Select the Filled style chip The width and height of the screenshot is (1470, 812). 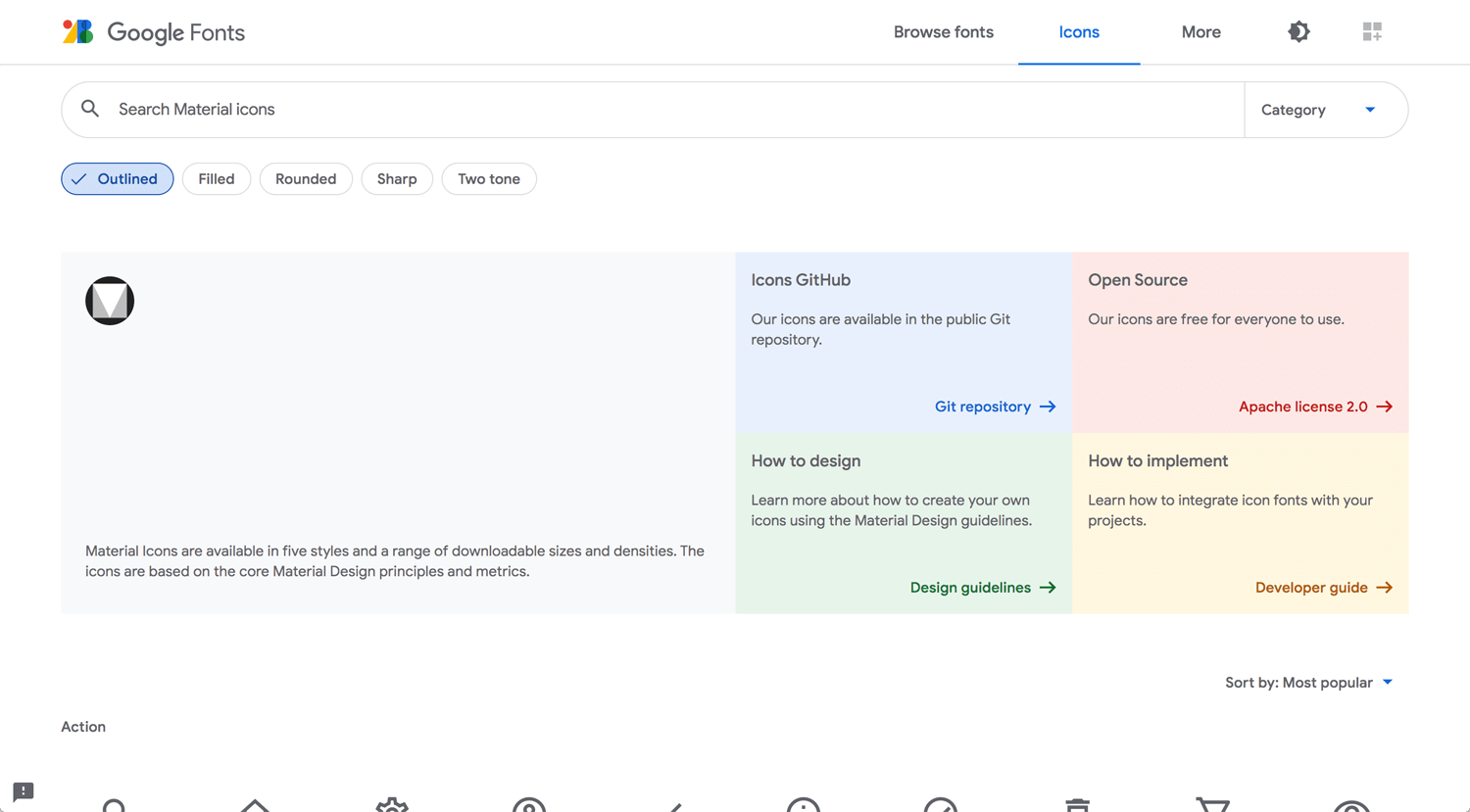217,179
